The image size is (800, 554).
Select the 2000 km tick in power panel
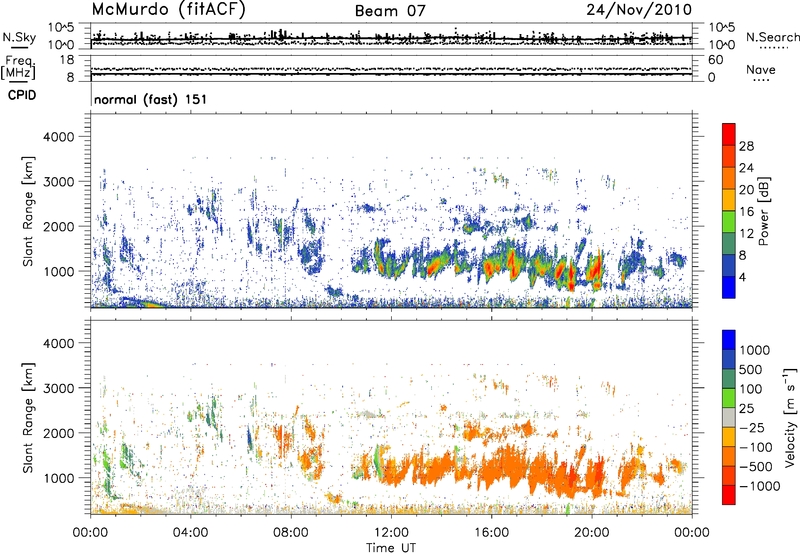point(58,226)
